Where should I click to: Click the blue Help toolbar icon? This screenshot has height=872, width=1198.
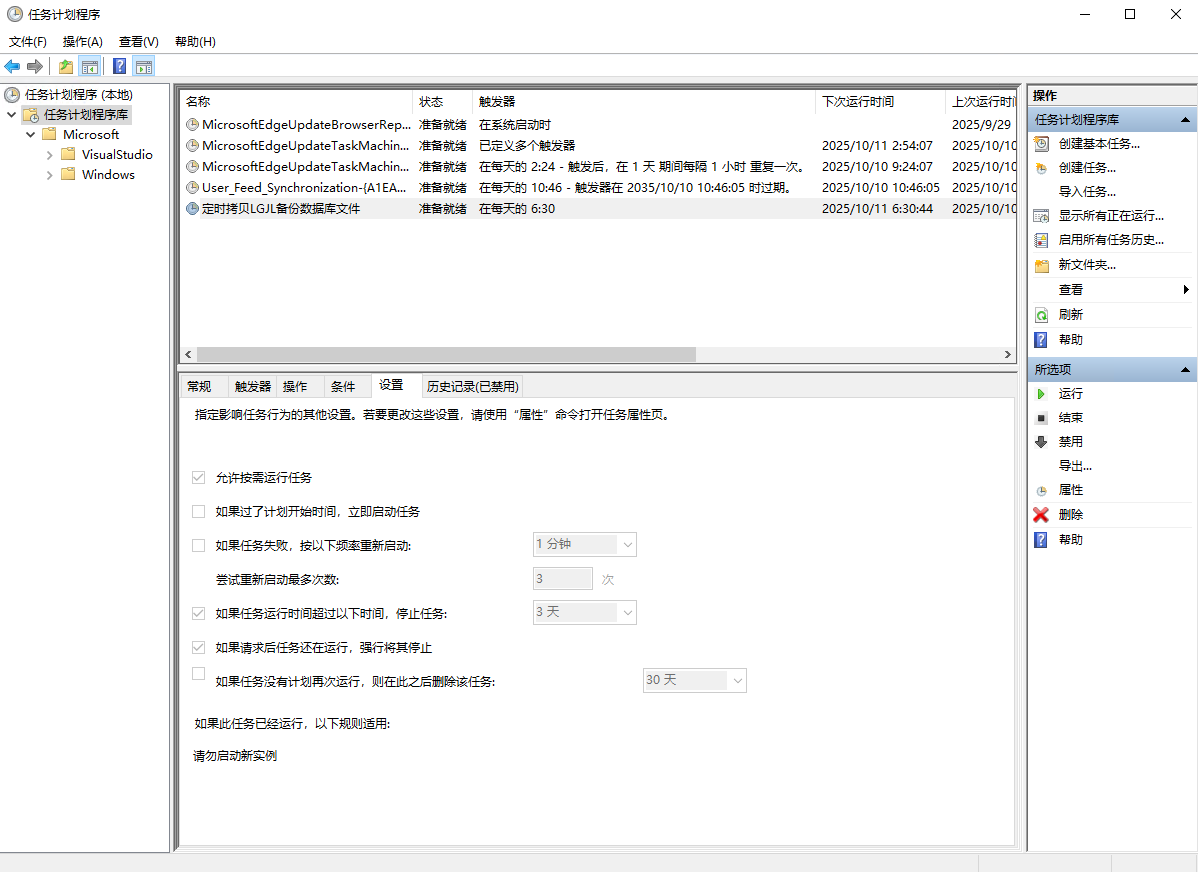(x=120, y=66)
